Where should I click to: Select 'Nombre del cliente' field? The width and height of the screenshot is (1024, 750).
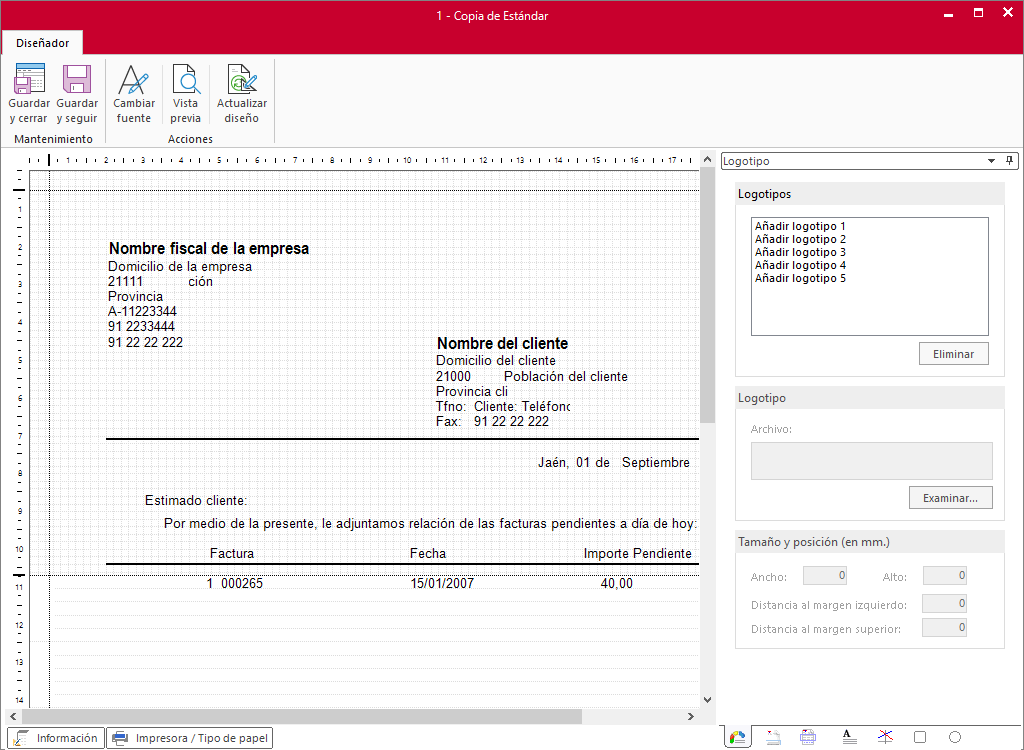point(502,344)
